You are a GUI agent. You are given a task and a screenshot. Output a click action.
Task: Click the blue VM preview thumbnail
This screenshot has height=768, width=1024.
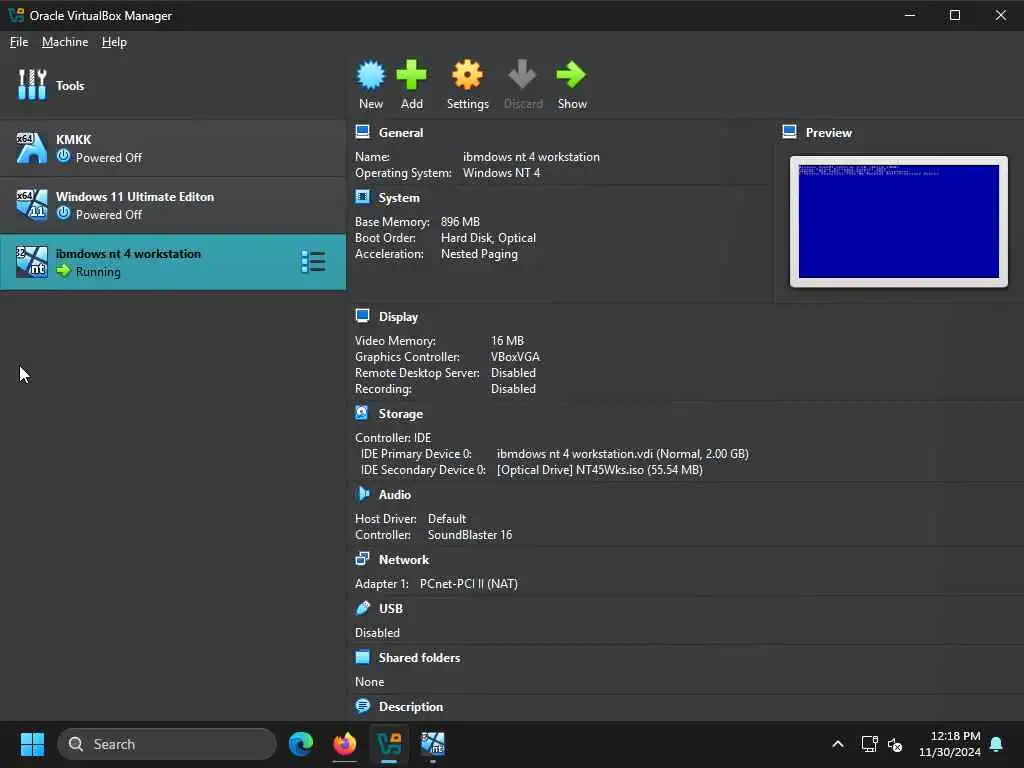(x=899, y=221)
